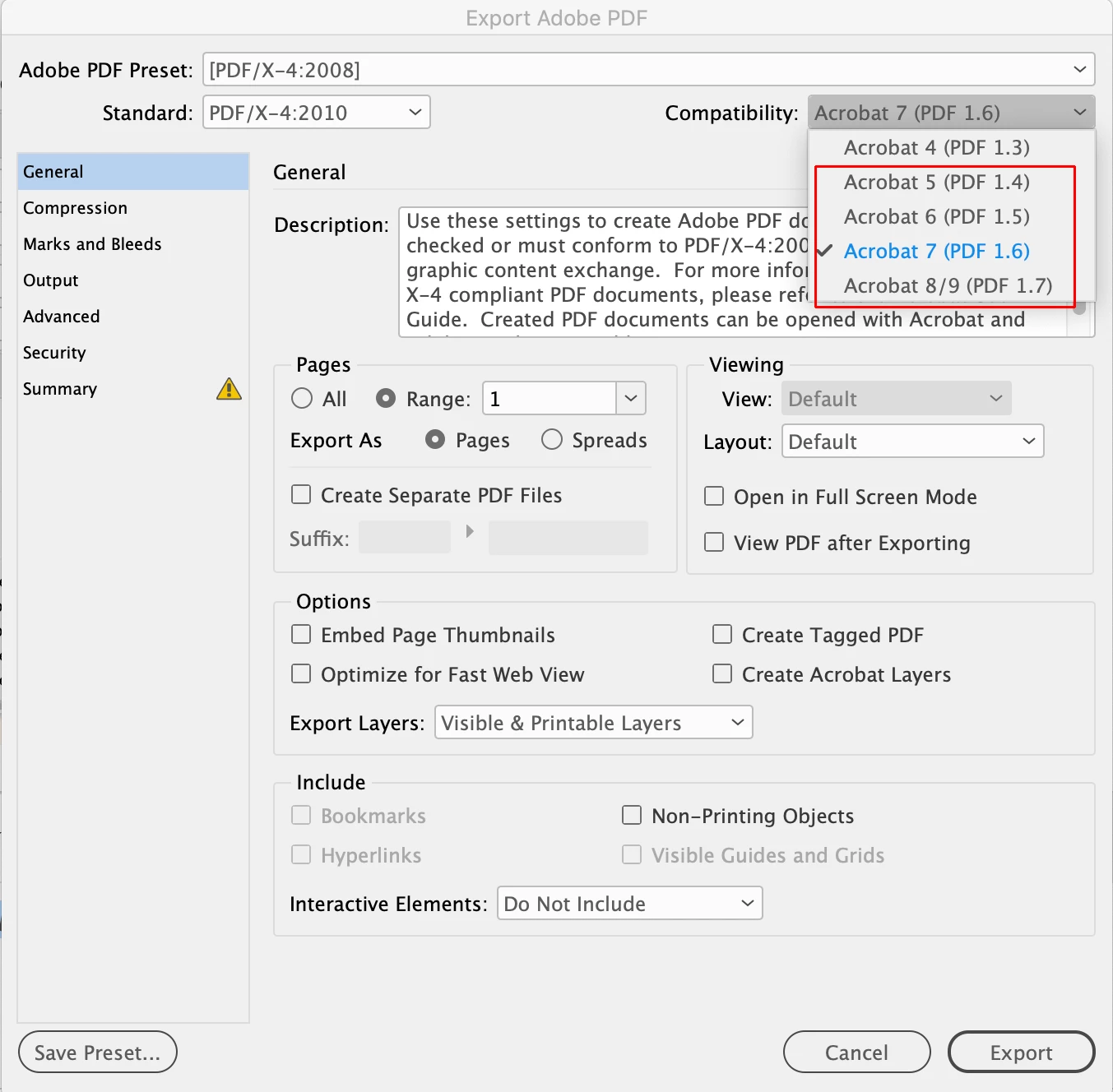Click the disabled Bookmarks checkbox
The height and width of the screenshot is (1092, 1113).
tap(301, 815)
